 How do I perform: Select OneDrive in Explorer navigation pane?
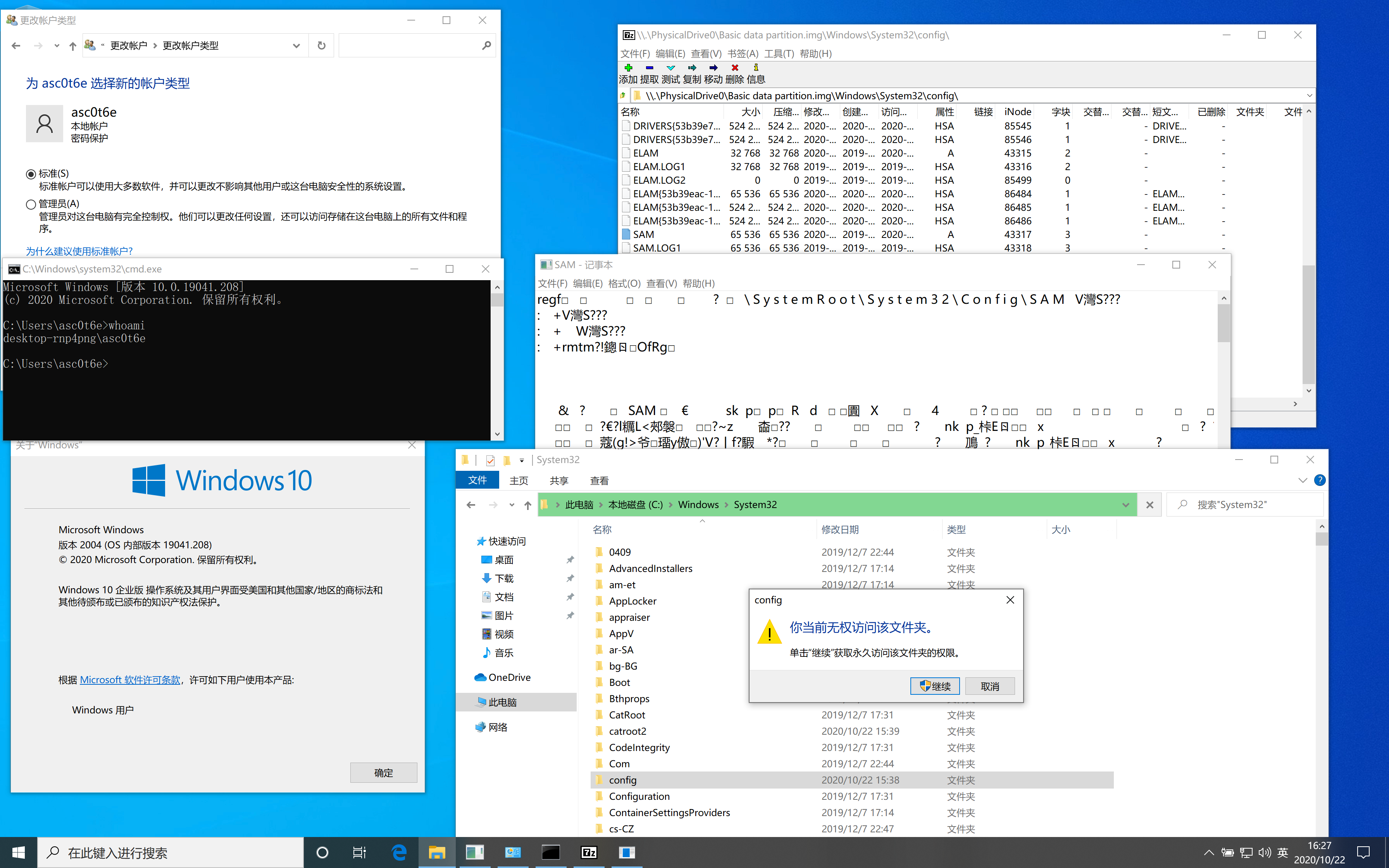point(509,677)
